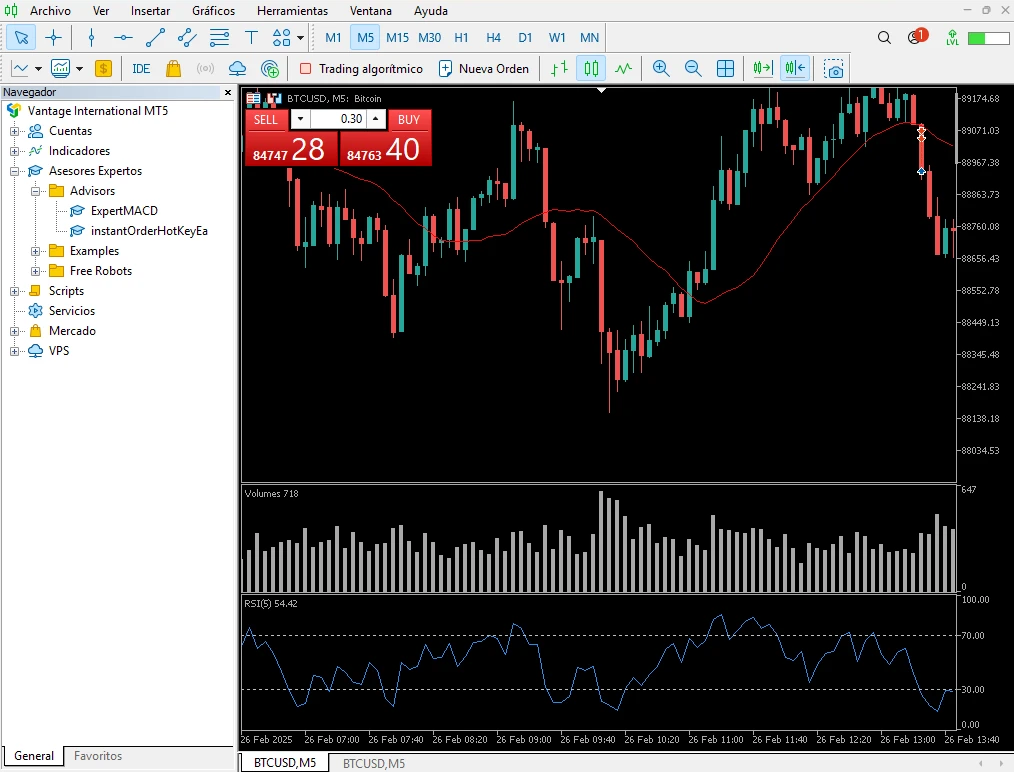Open the geometric shapes dropdown arrow
1014x772 pixels.
coord(298,37)
